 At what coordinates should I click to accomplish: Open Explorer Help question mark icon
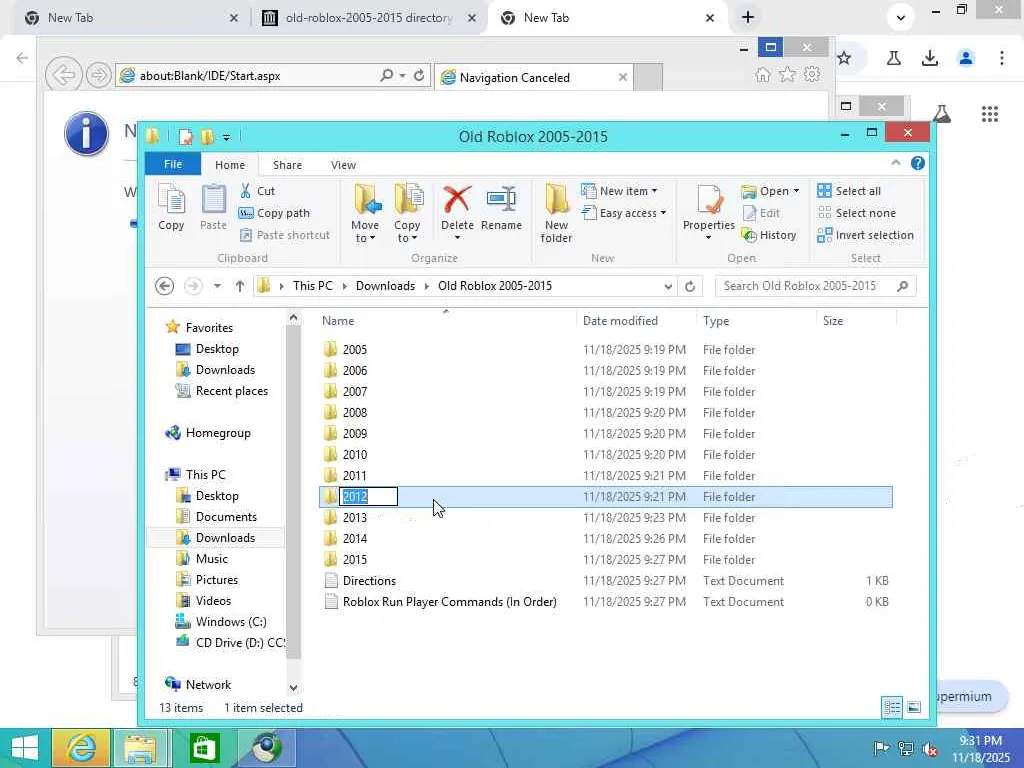918,163
